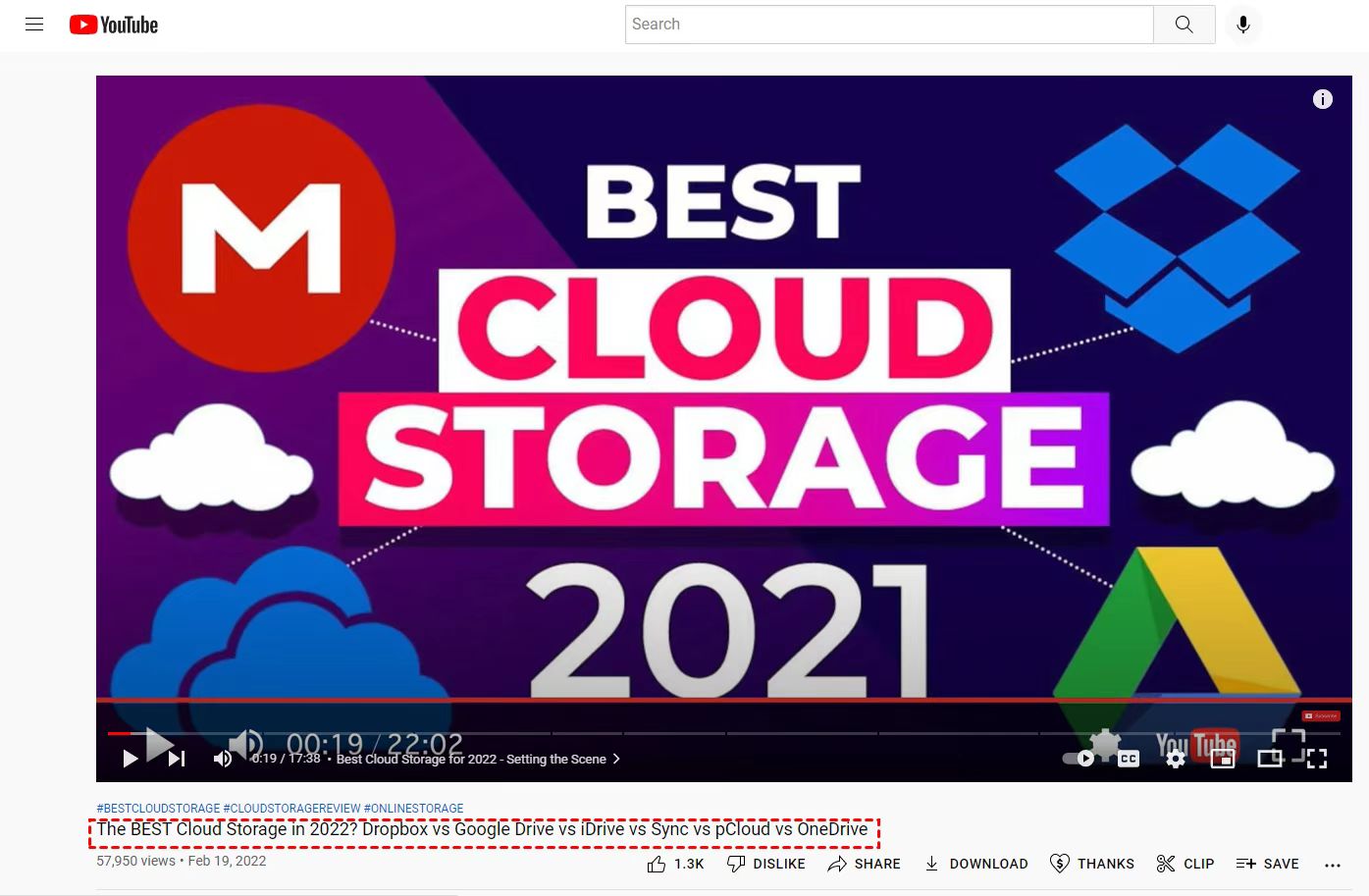1369x896 pixels.
Task: Click the 0:19 / 17:38 time display
Action: [286, 759]
